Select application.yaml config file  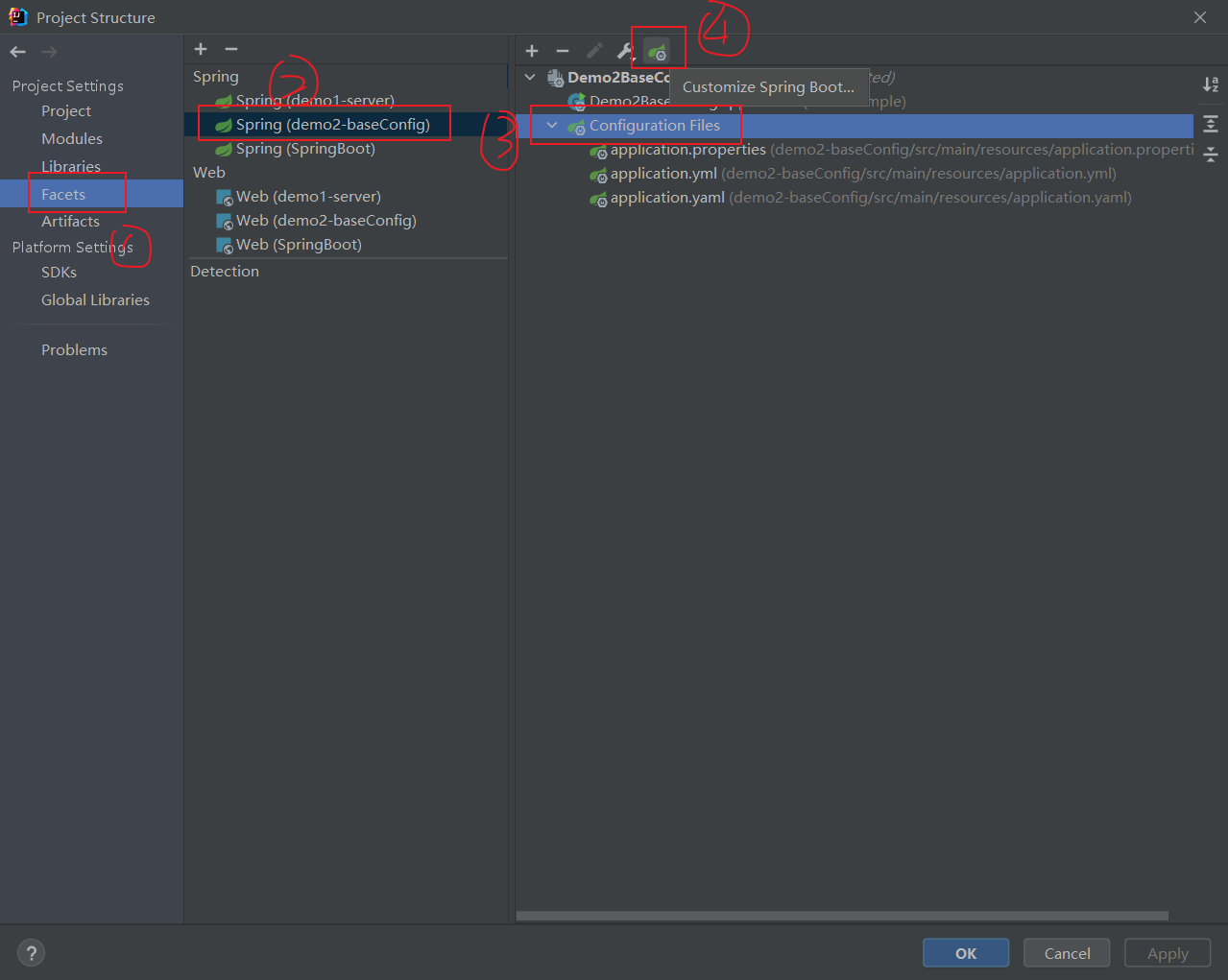coord(667,198)
